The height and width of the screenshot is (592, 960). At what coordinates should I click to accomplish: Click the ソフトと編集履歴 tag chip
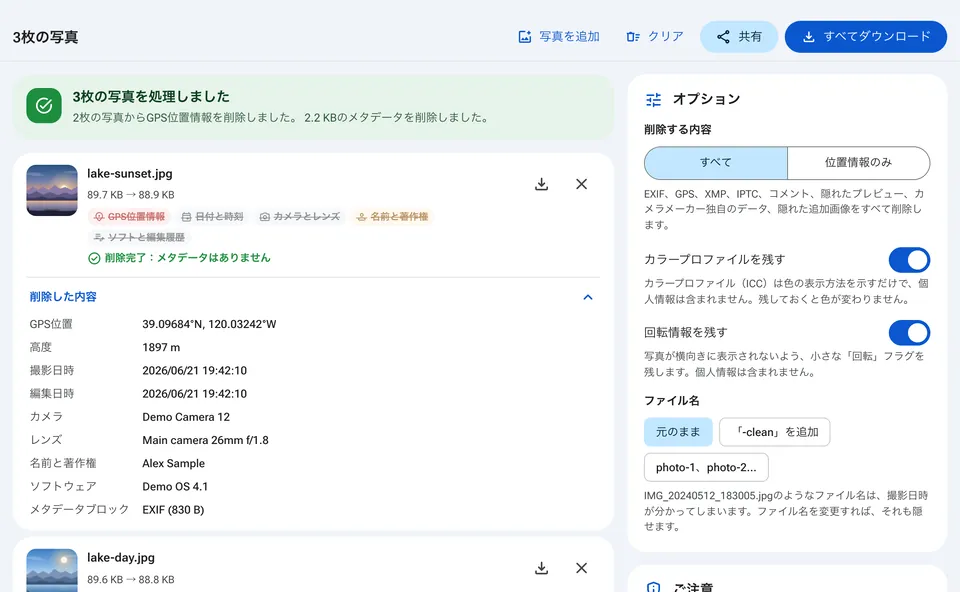[x=140, y=237]
